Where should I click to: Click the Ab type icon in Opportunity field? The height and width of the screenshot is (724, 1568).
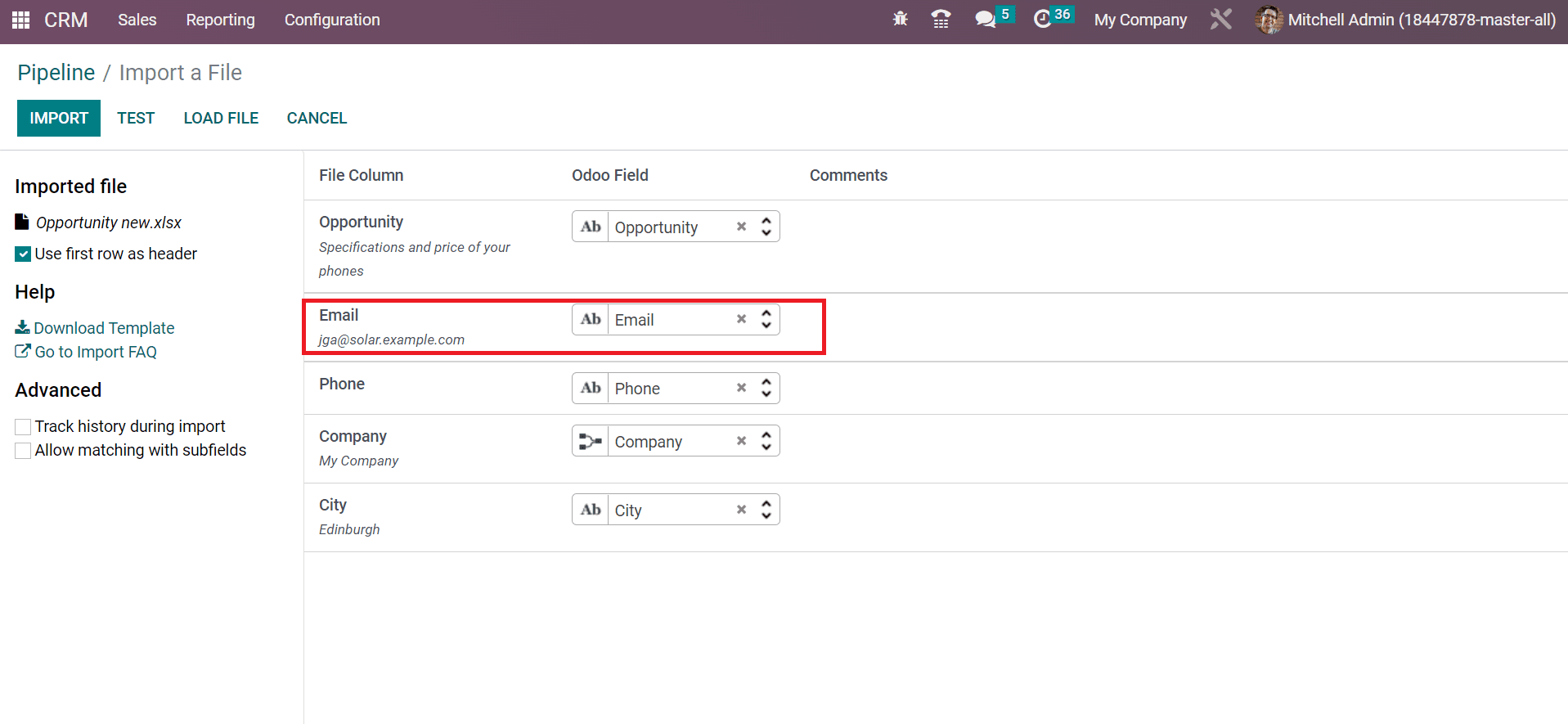591,227
